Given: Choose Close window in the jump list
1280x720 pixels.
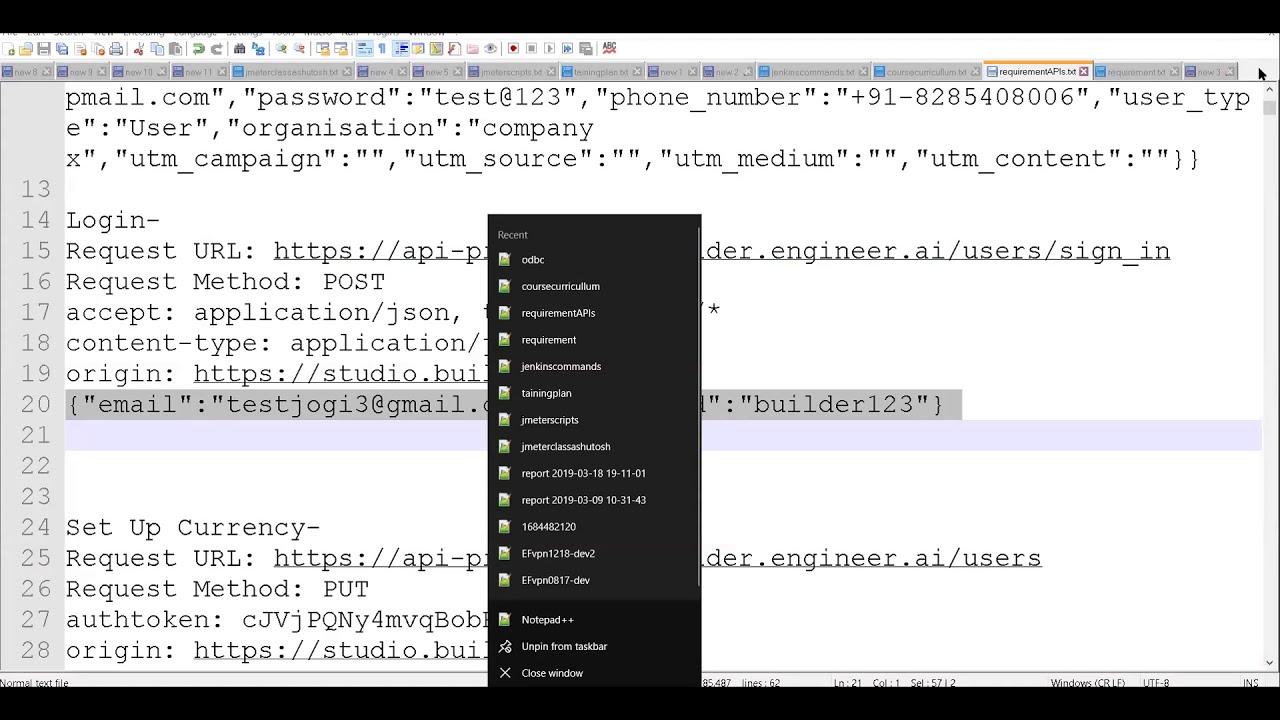Looking at the screenshot, I should click(594, 673).
